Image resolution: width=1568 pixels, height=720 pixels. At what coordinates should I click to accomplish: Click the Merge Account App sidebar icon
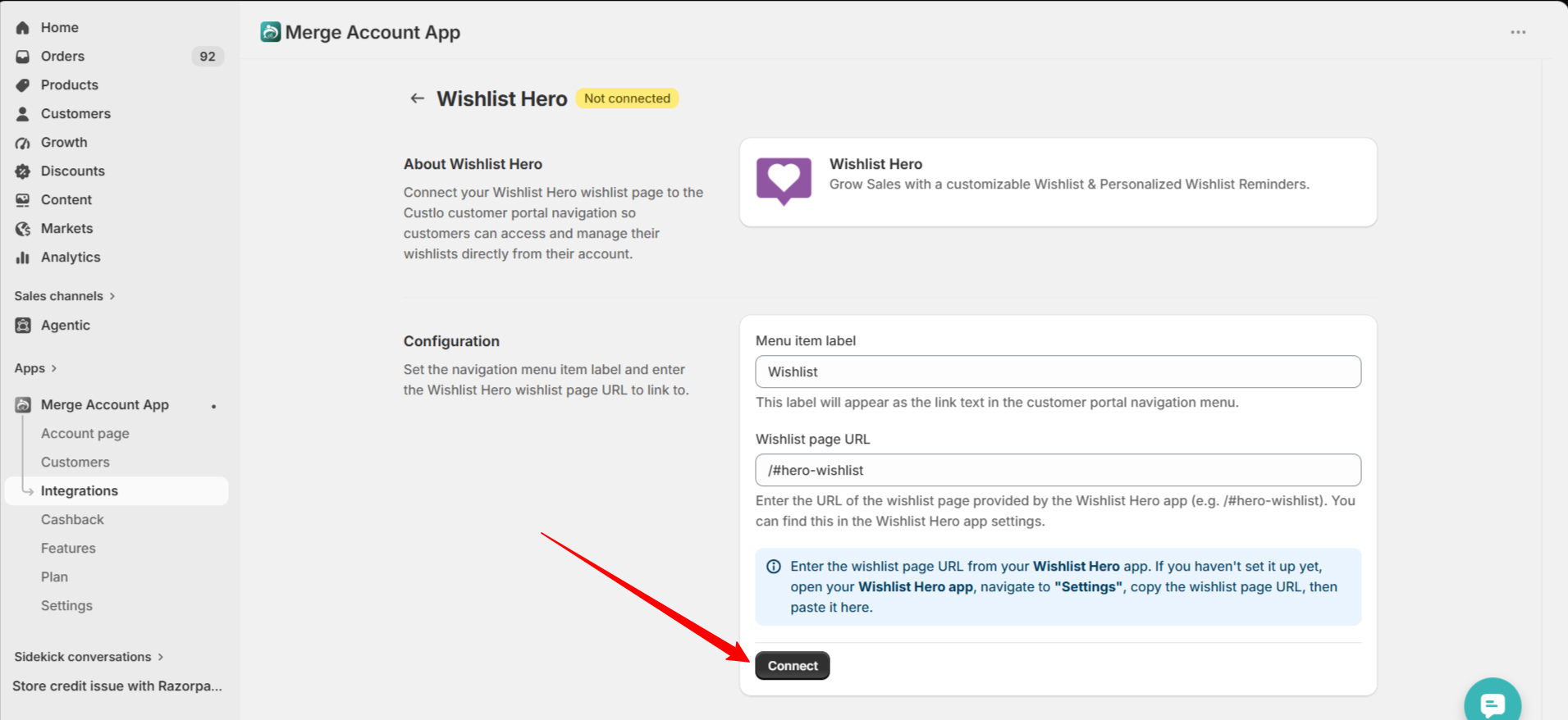click(x=23, y=405)
